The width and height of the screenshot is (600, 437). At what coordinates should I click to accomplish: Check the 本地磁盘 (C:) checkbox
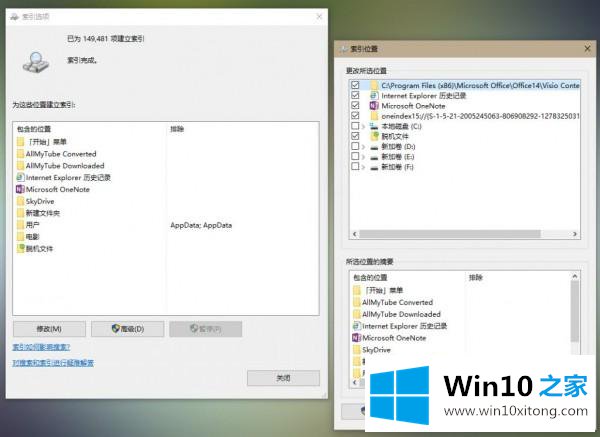(x=355, y=126)
